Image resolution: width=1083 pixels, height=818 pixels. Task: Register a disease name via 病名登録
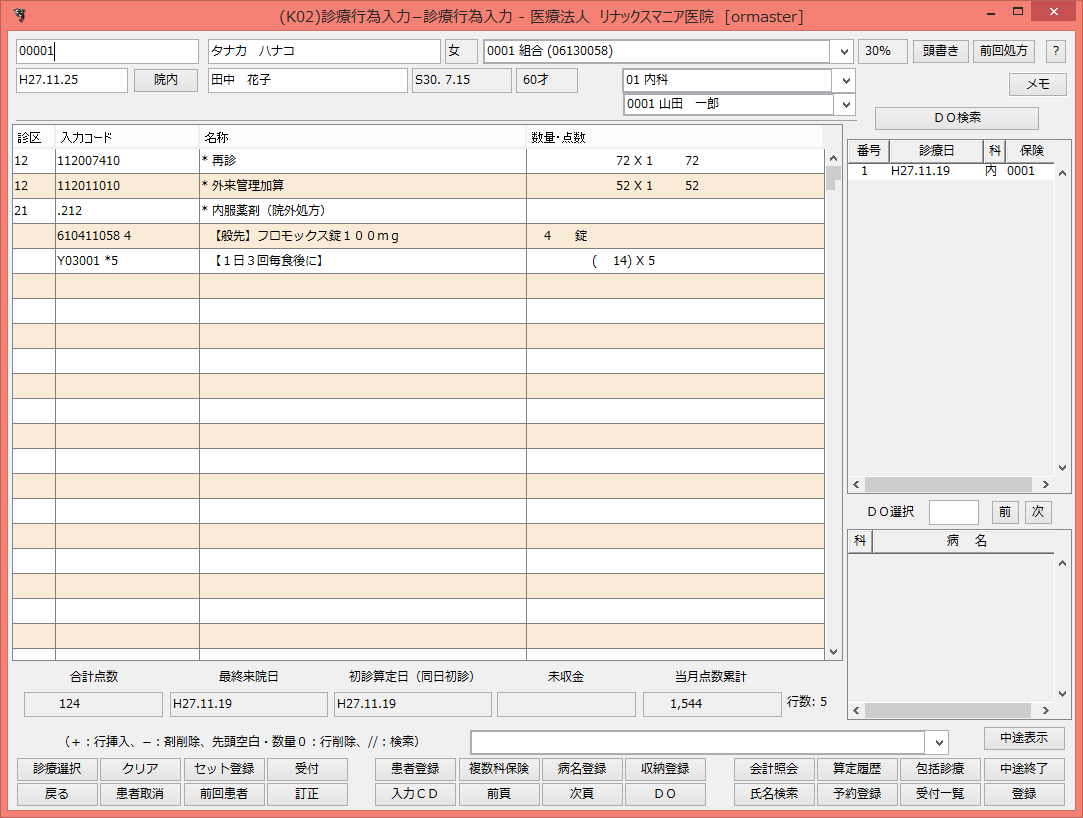[x=582, y=769]
